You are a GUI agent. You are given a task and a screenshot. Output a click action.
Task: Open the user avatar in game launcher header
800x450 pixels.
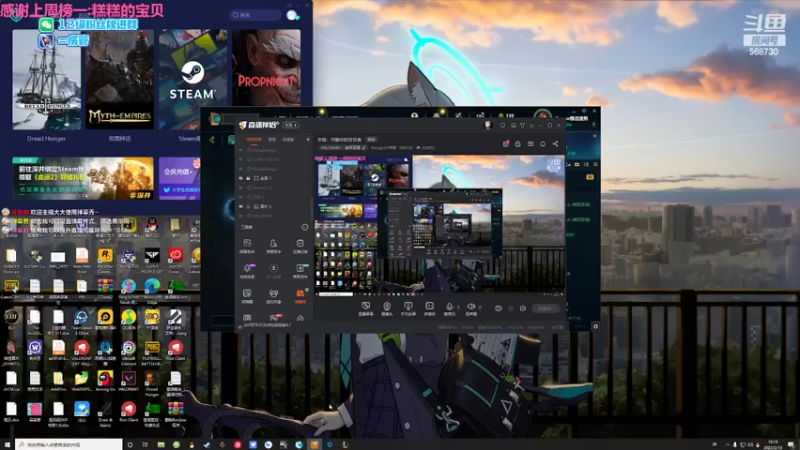tap(292, 15)
